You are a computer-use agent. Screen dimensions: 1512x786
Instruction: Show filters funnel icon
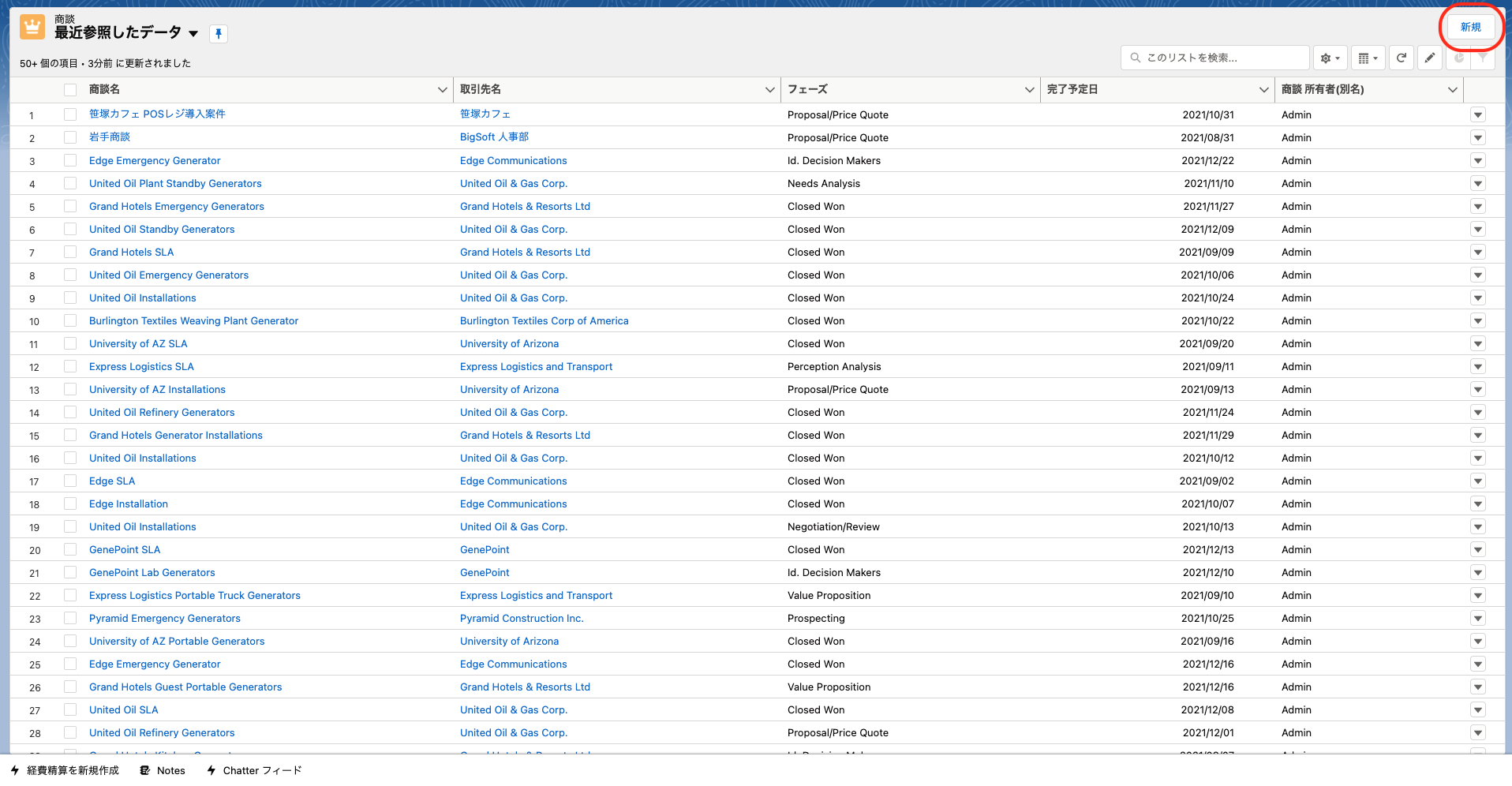tap(1483, 58)
